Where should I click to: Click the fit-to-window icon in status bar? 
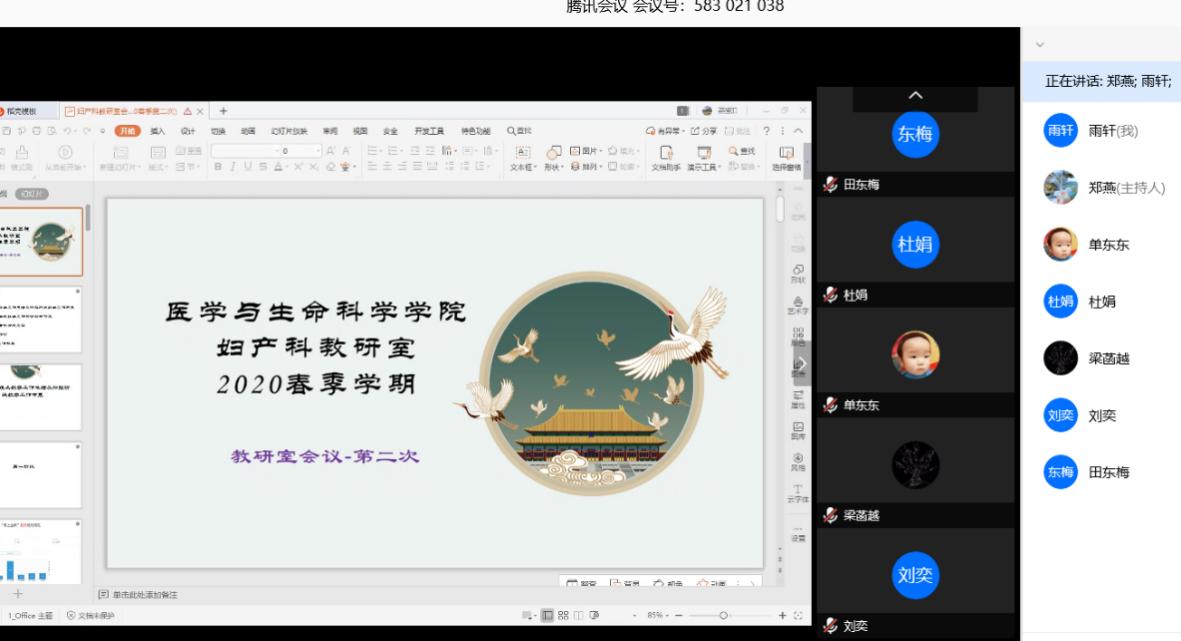(798, 615)
